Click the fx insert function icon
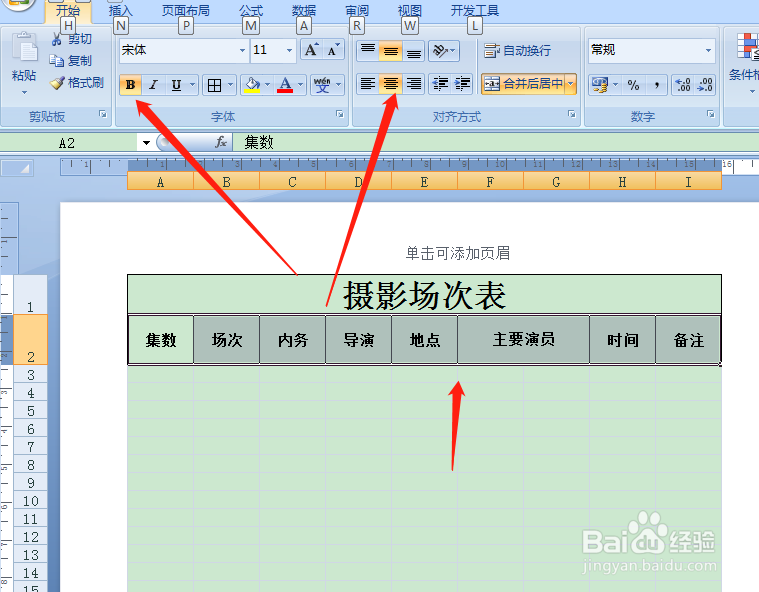759x592 pixels. (x=221, y=142)
